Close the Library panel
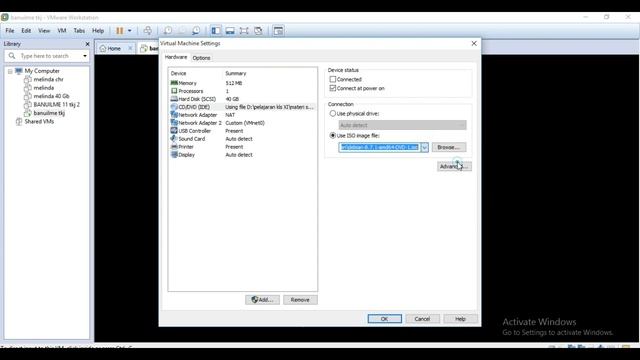 pos(87,44)
